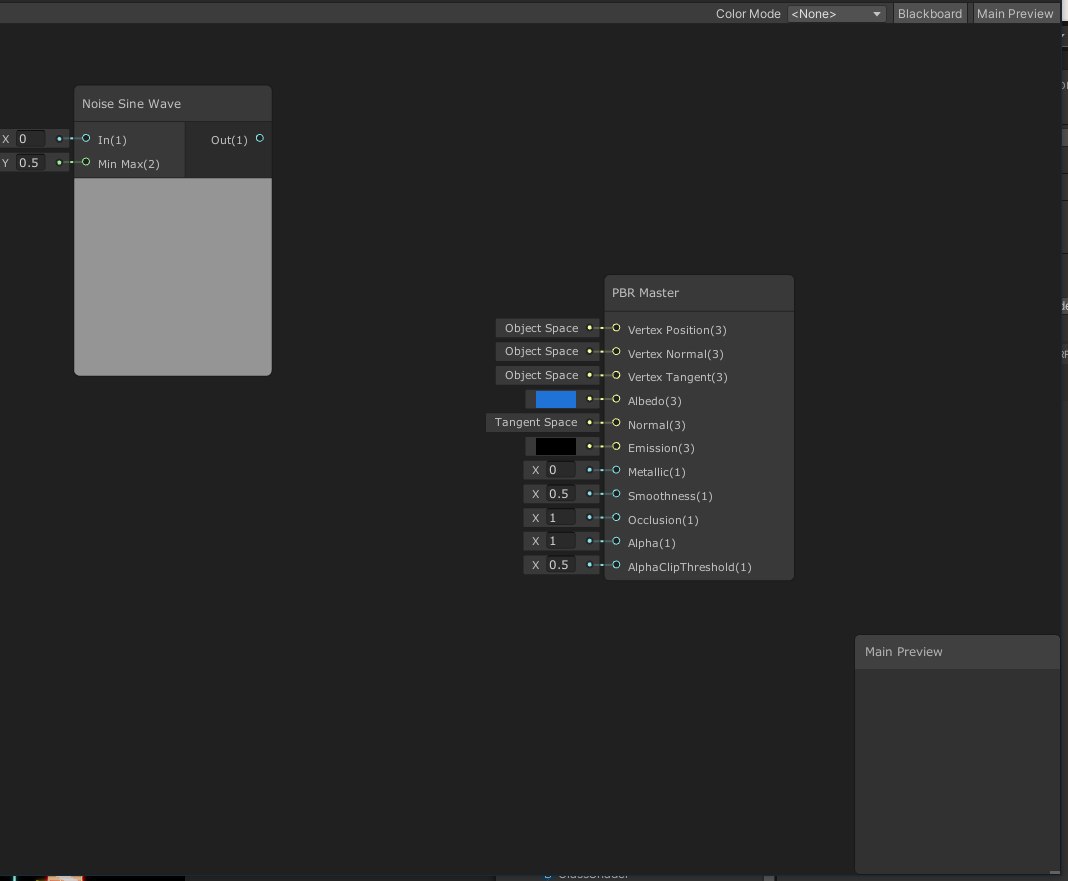Viewport: 1068px width, 881px height.
Task: Click the Main Preview panel title
Action: [x=903, y=652]
